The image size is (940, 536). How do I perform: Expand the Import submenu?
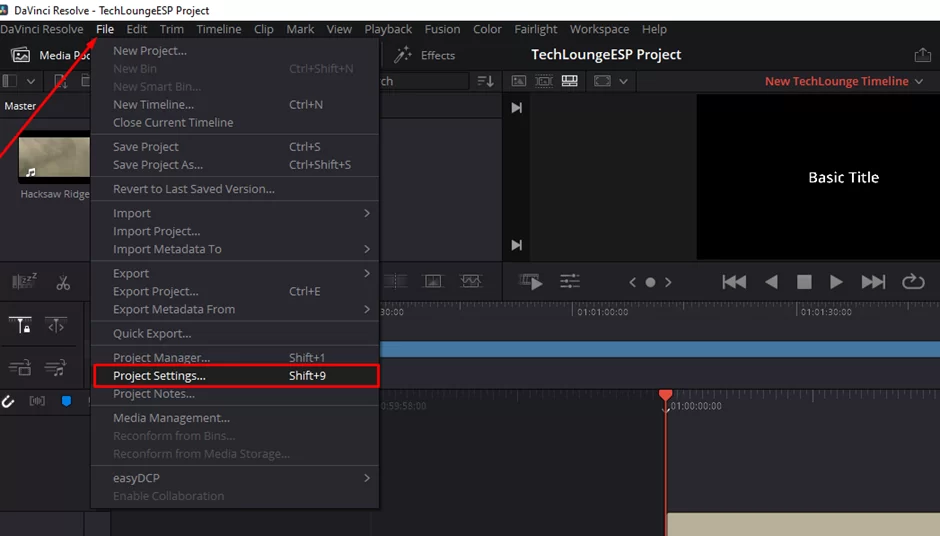point(235,213)
